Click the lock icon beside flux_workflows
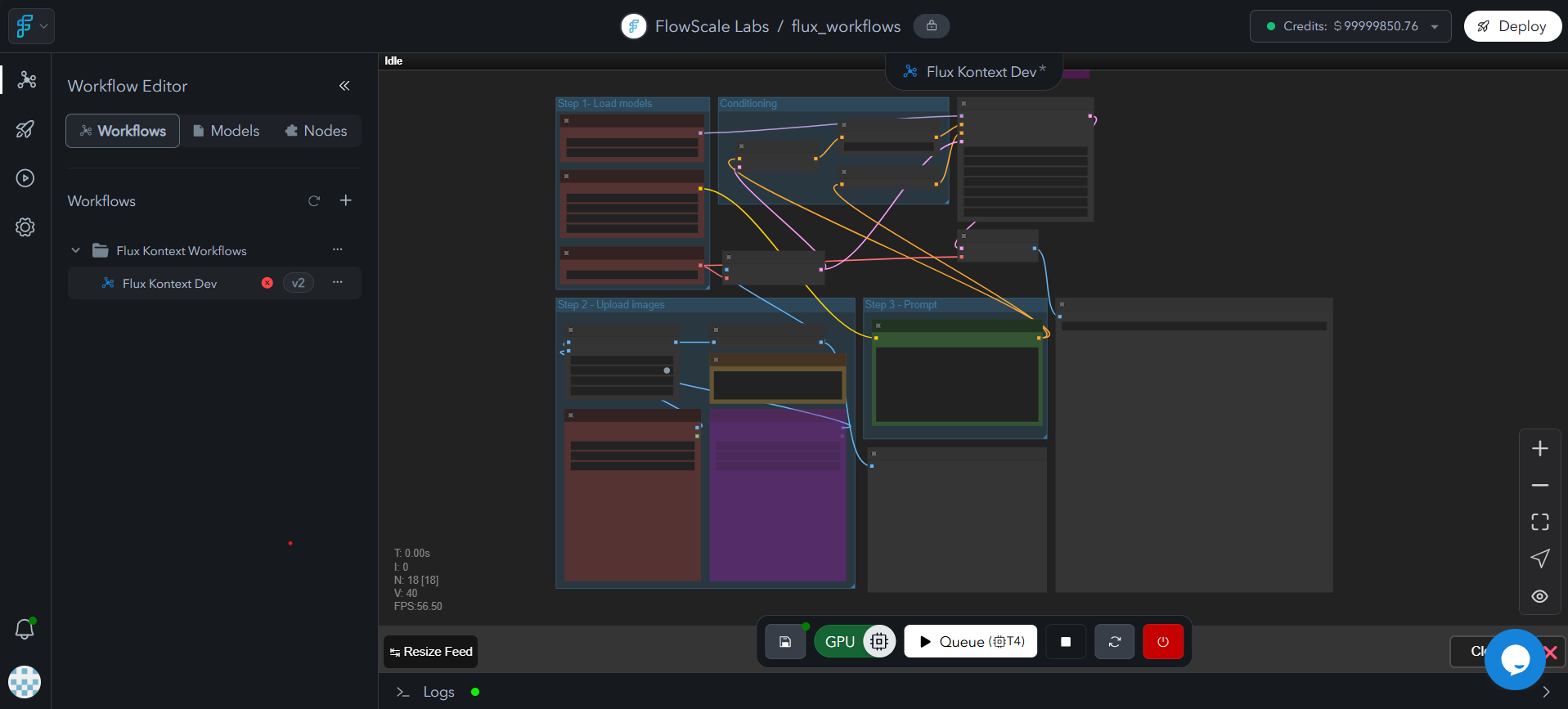This screenshot has height=709, width=1568. point(931,26)
